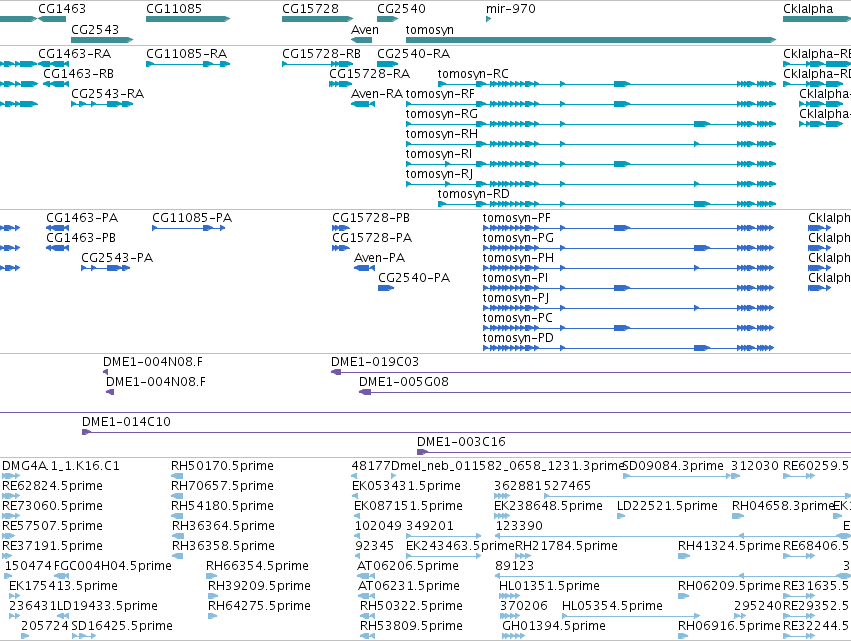Open EST EK238648.5prime
Image resolution: width=851 pixels, height=641 pixels.
coord(548,506)
